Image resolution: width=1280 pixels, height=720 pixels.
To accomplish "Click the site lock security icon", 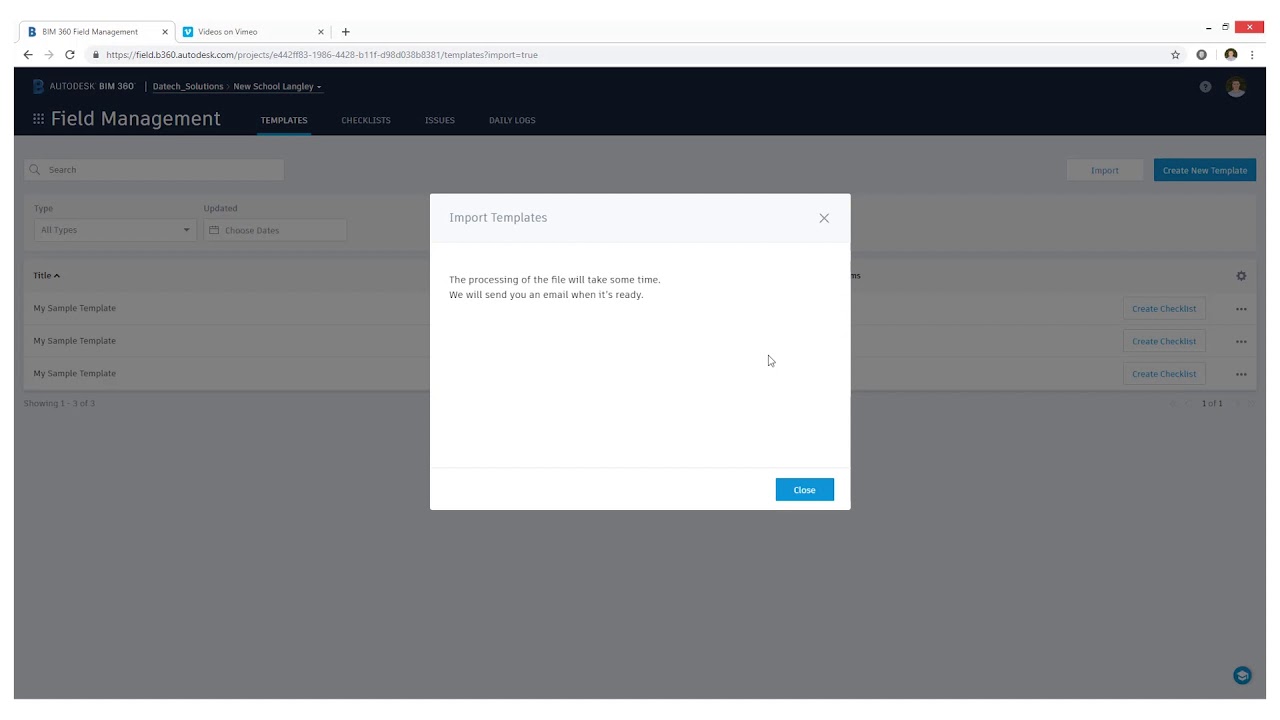I will [96, 55].
